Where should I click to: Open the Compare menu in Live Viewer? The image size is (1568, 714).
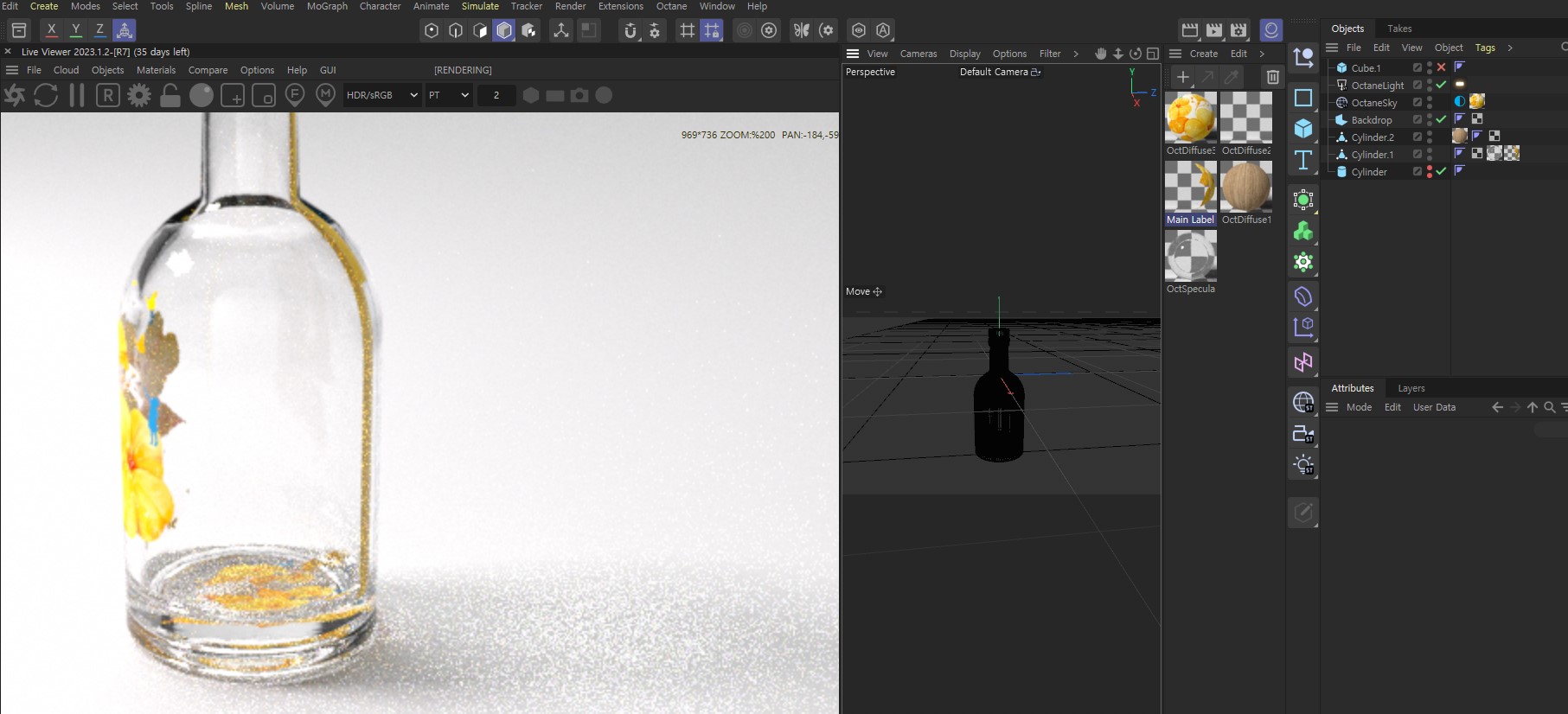(208, 70)
